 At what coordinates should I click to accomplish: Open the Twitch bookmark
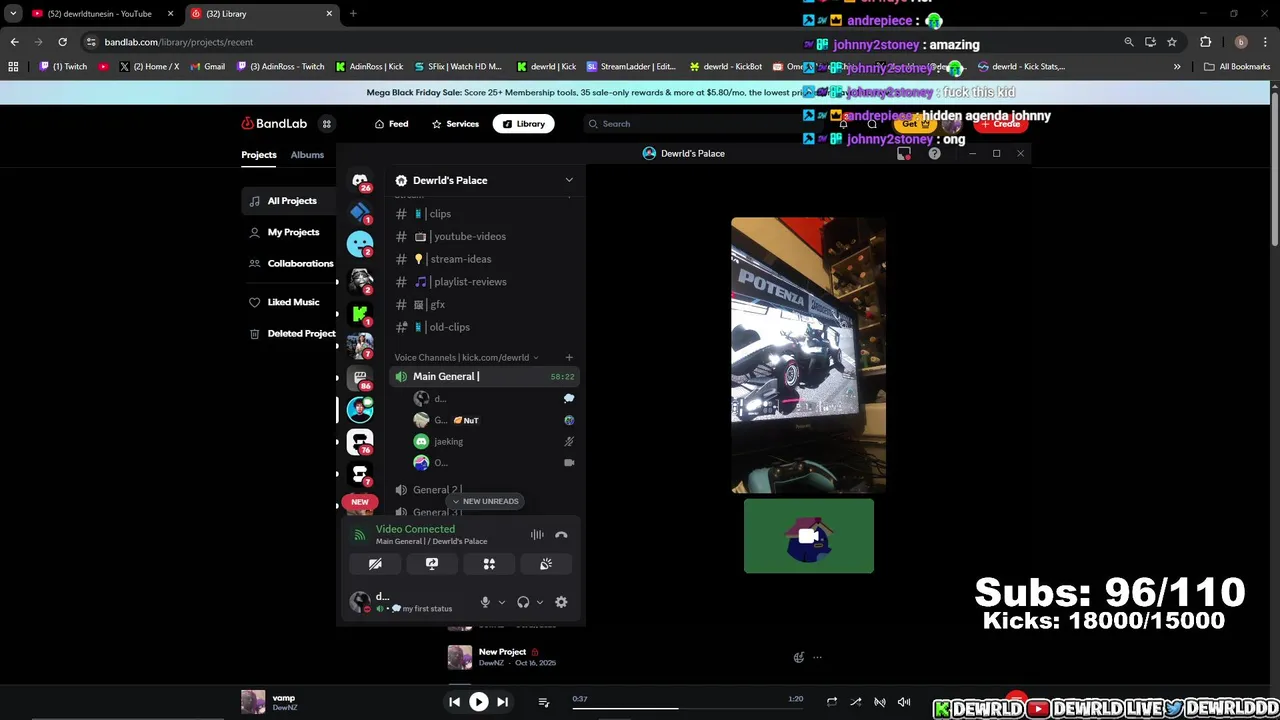(63, 67)
